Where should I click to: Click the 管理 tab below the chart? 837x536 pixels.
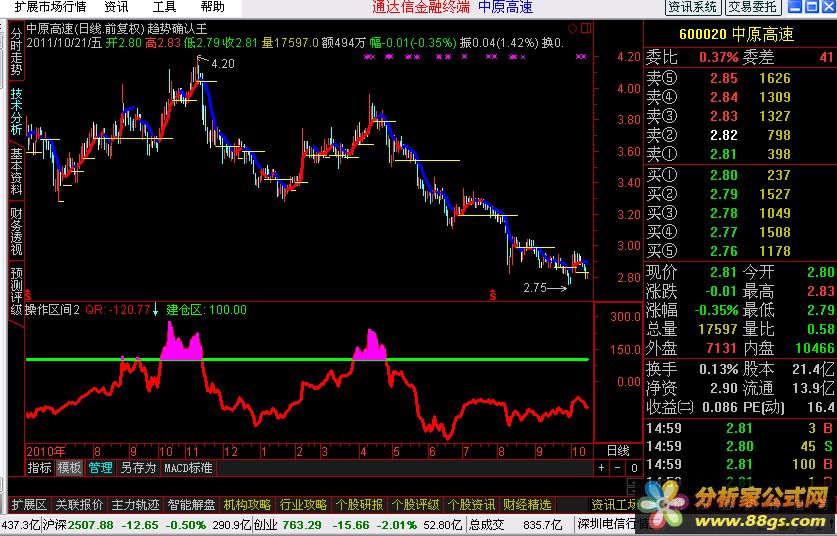100,468
